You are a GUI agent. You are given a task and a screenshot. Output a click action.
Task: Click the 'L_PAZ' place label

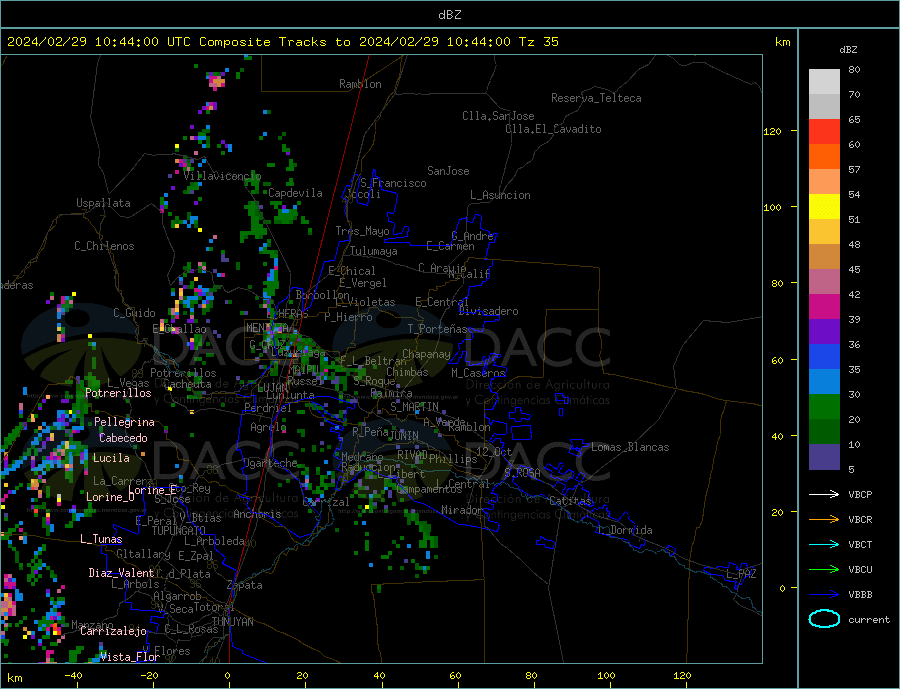[x=742, y=574]
